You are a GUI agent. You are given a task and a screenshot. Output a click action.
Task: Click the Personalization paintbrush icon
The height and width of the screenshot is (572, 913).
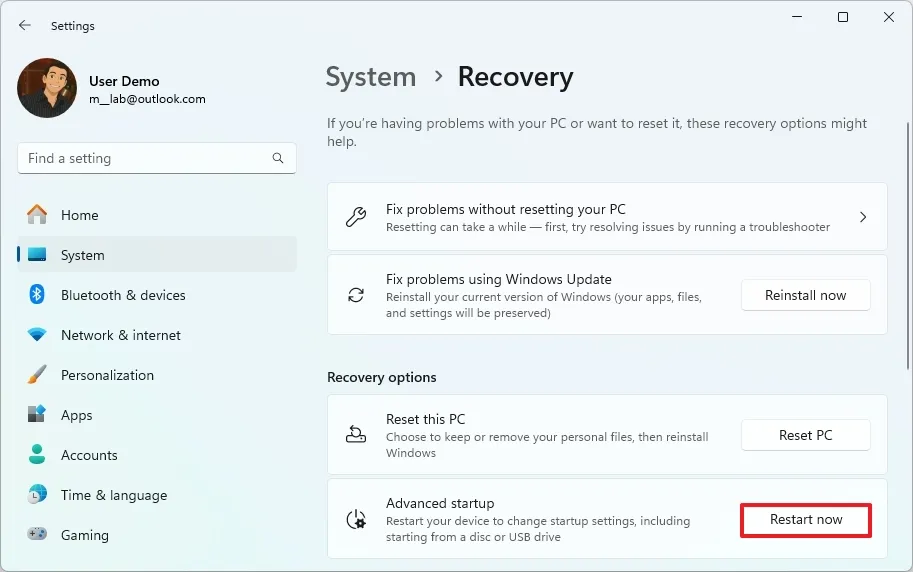point(37,375)
